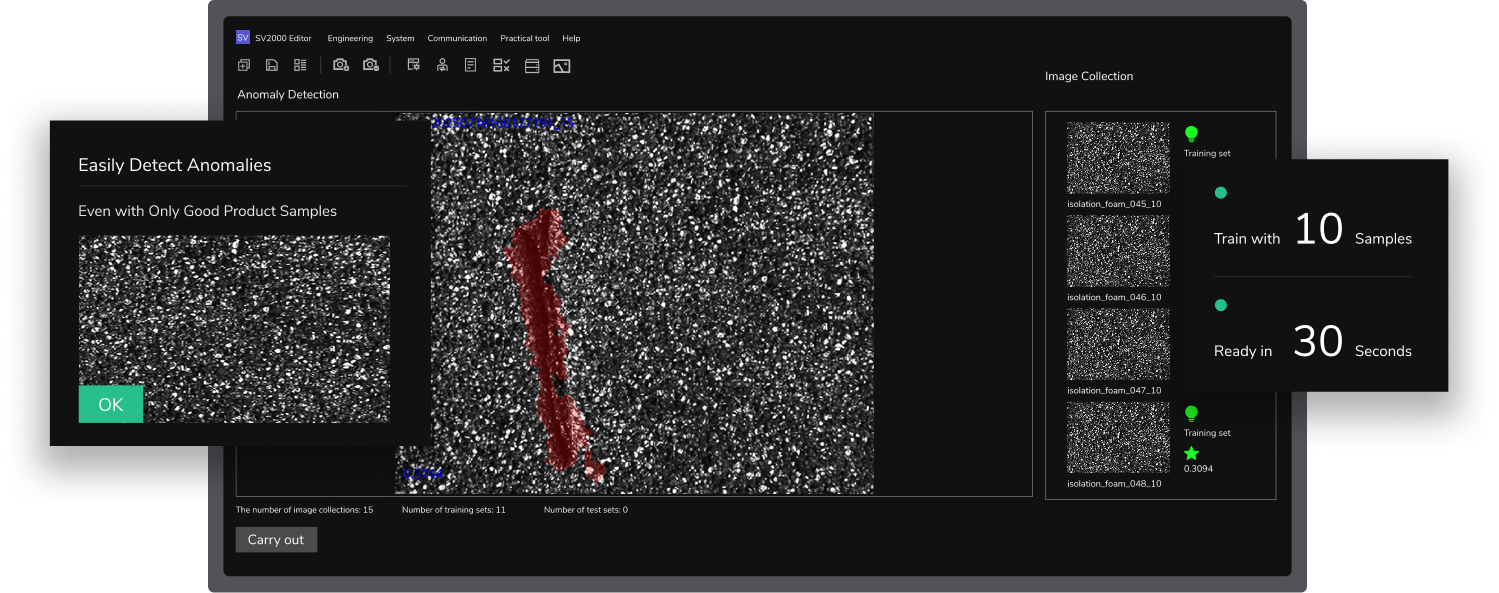Open the window settings gear icon
Screen dimensions: 1499x593
pos(413,66)
